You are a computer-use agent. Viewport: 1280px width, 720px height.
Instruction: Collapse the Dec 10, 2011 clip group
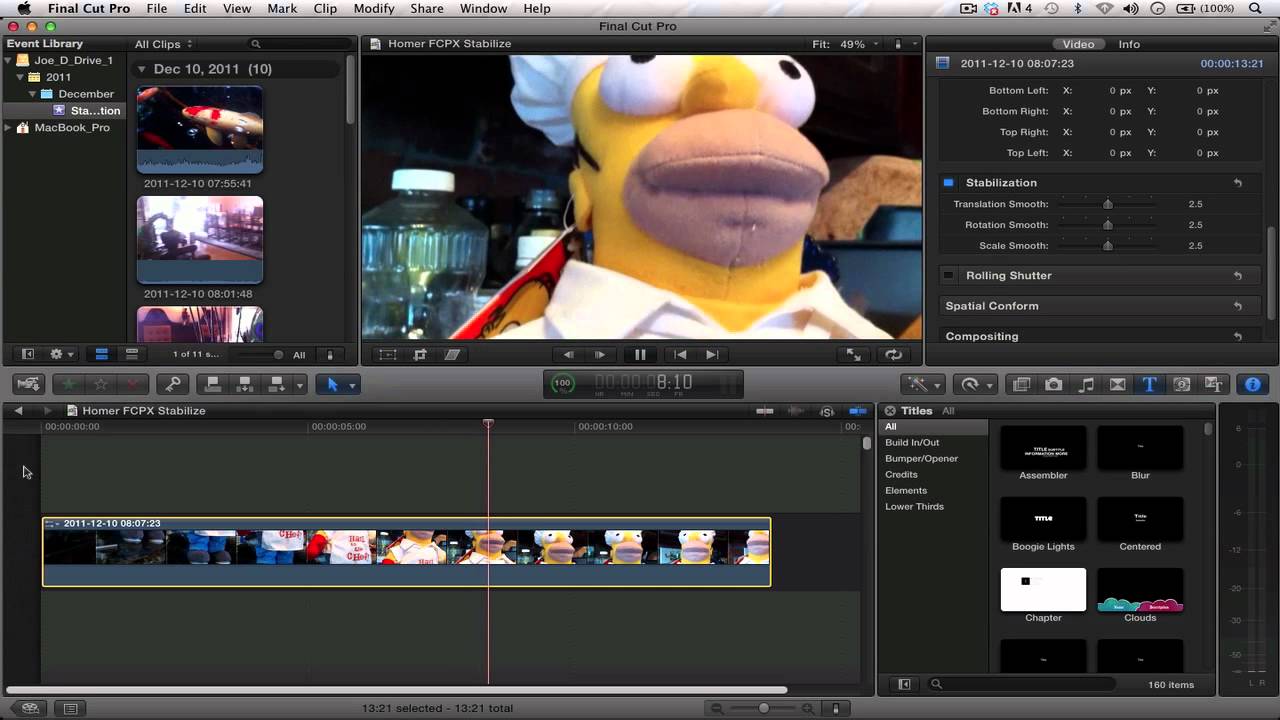click(x=142, y=69)
